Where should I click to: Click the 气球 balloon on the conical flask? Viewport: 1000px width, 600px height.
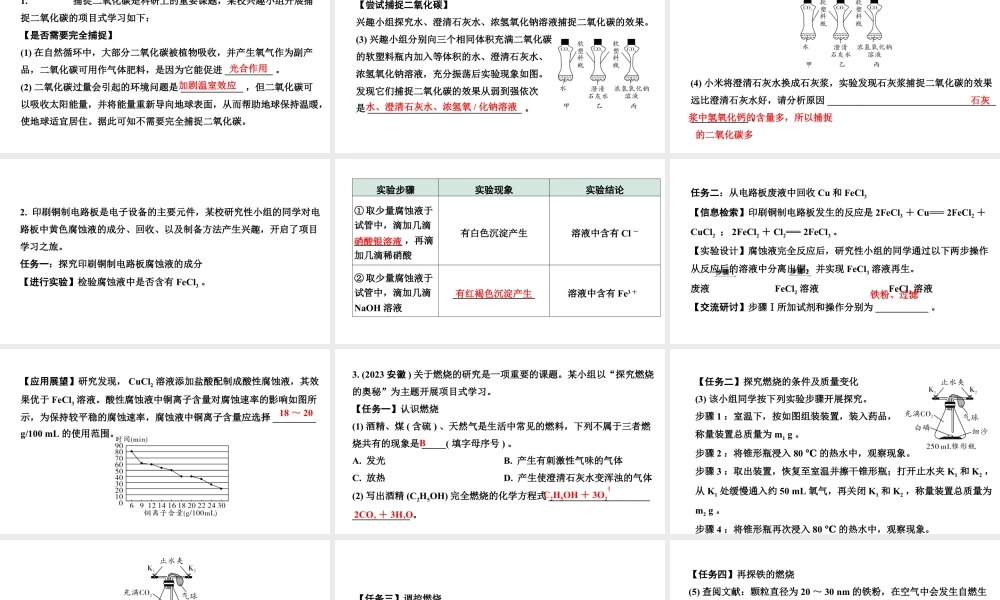point(960,404)
